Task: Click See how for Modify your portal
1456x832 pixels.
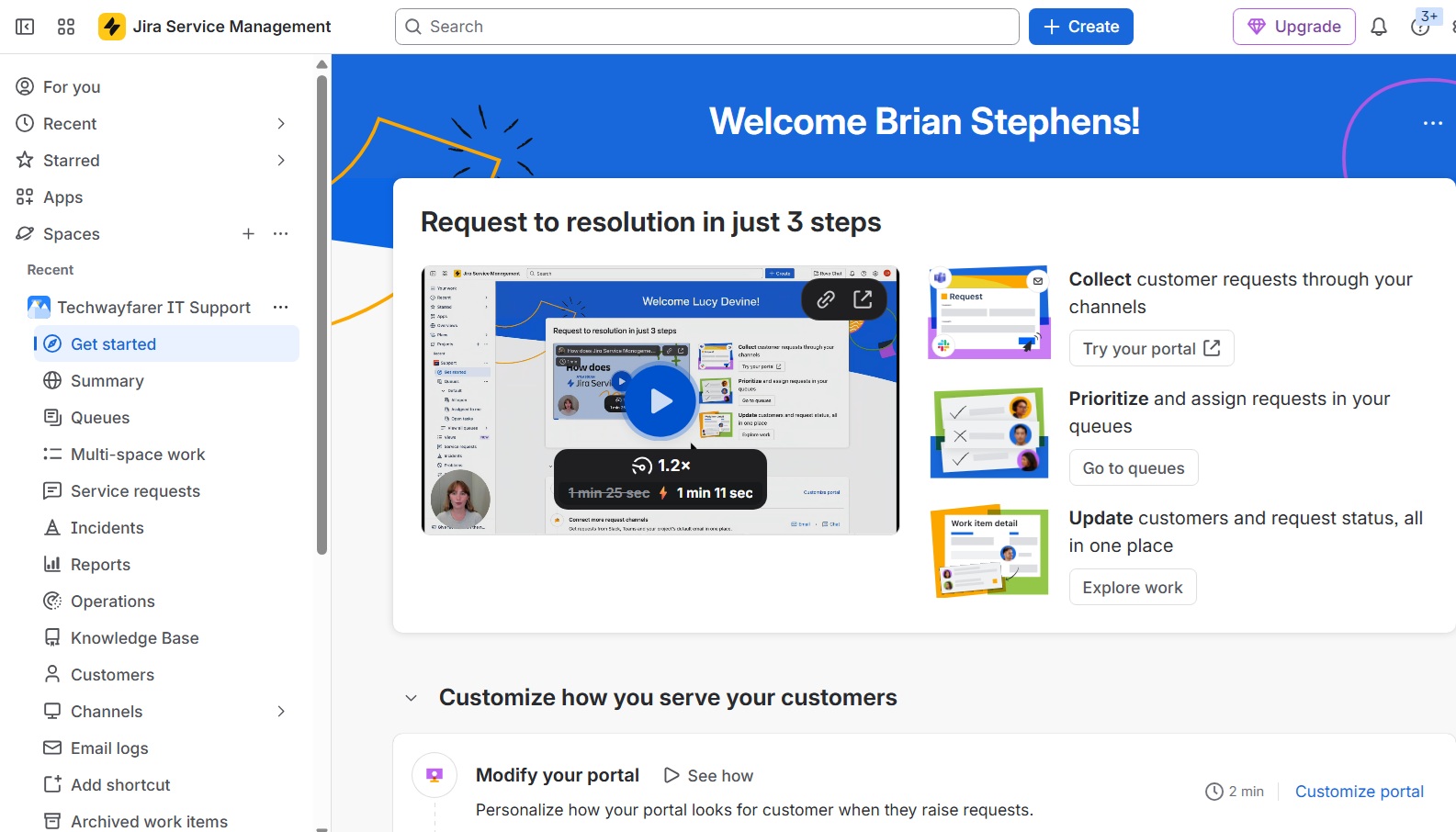Action: (x=708, y=776)
